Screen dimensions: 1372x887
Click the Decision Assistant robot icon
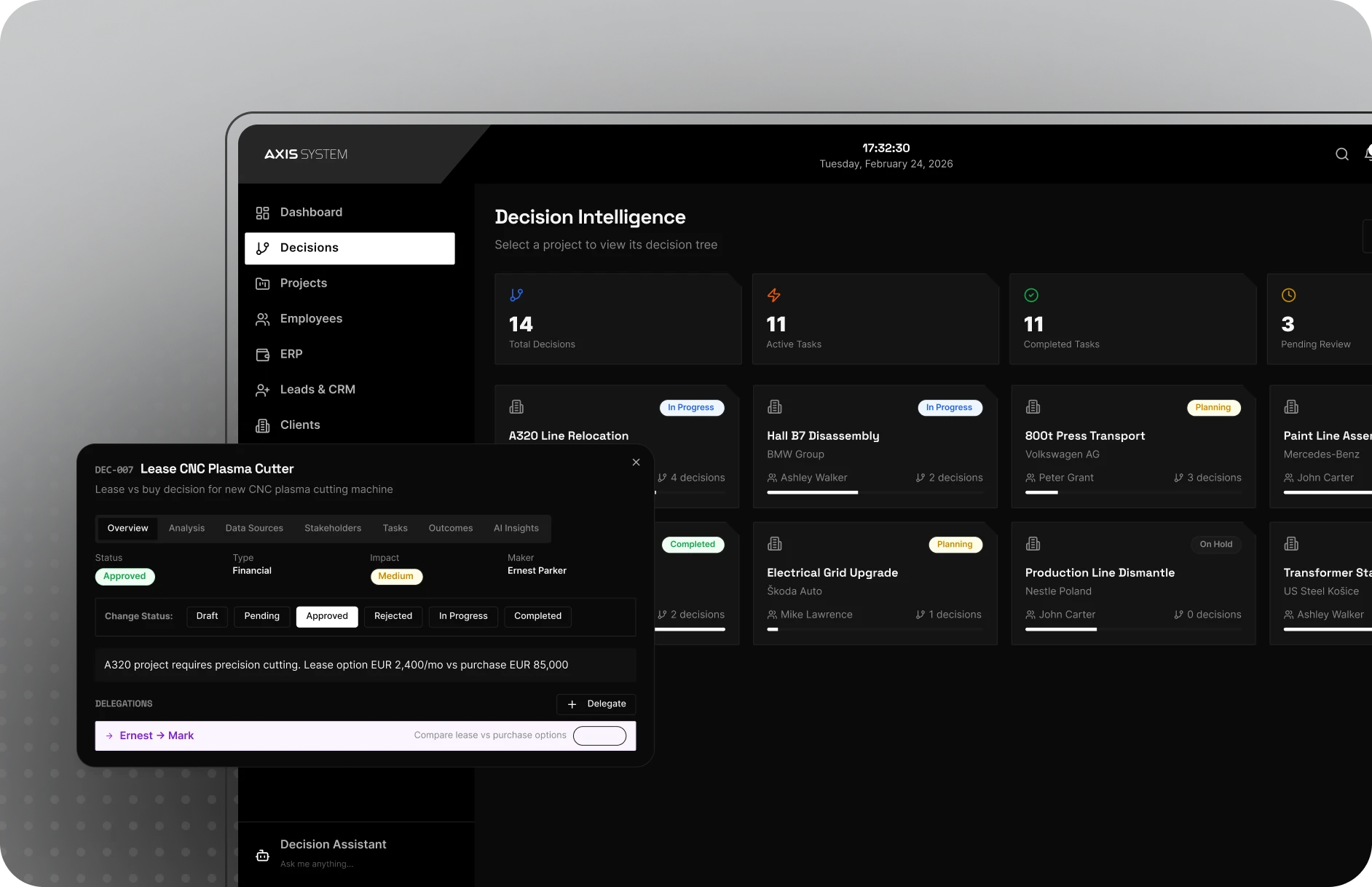click(262, 855)
